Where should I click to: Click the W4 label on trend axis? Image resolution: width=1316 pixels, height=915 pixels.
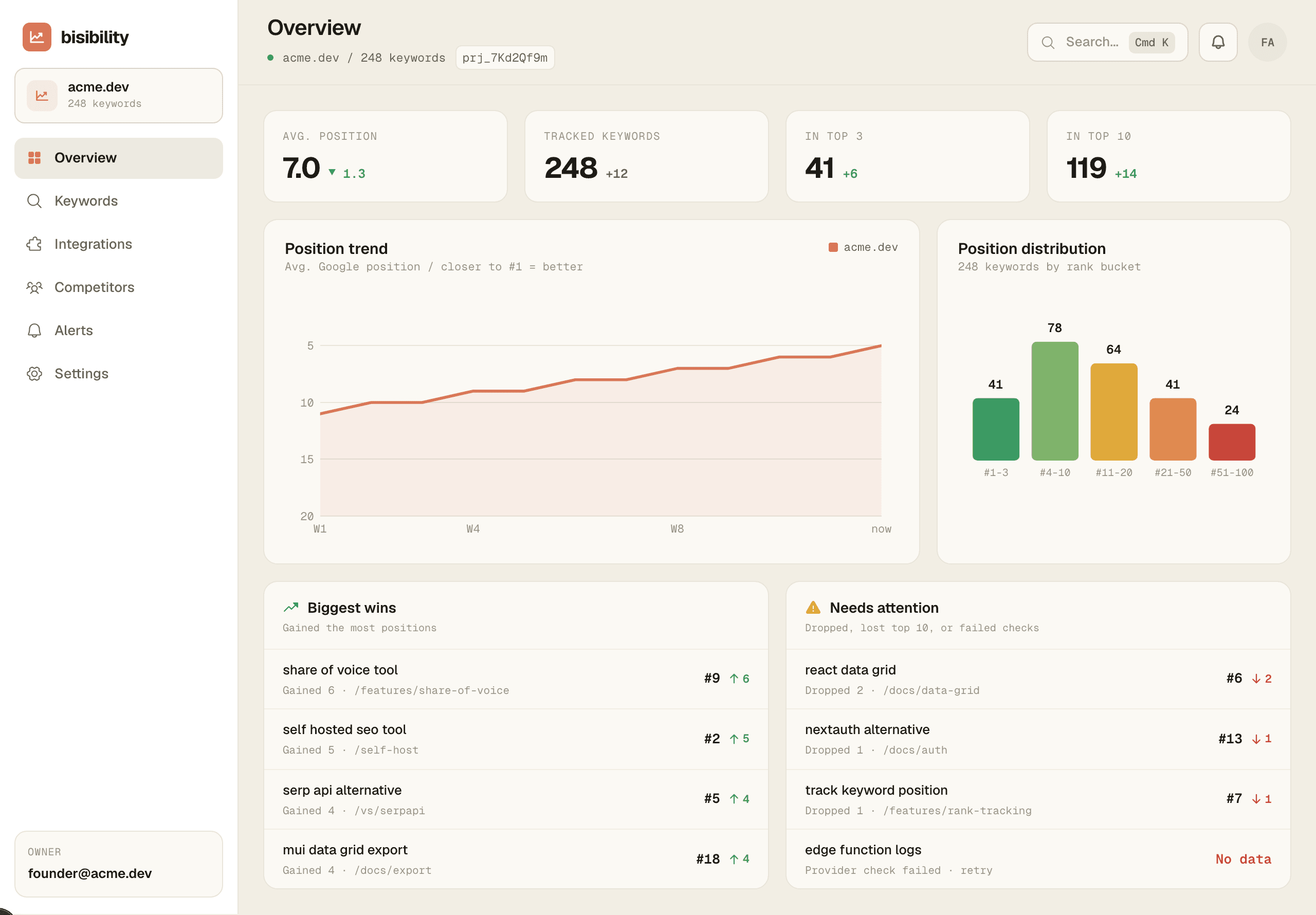[473, 529]
